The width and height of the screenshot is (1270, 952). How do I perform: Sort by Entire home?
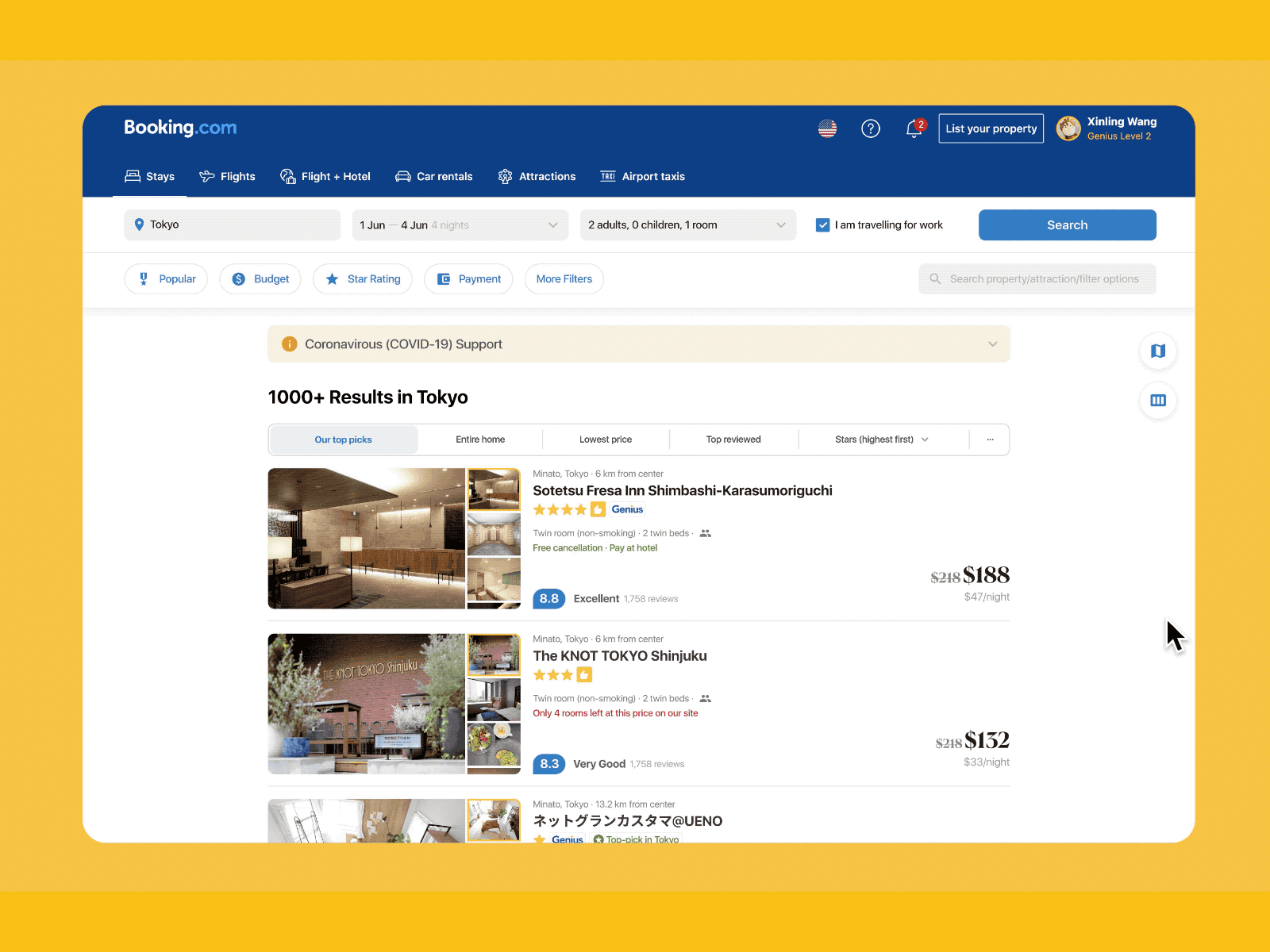(480, 440)
